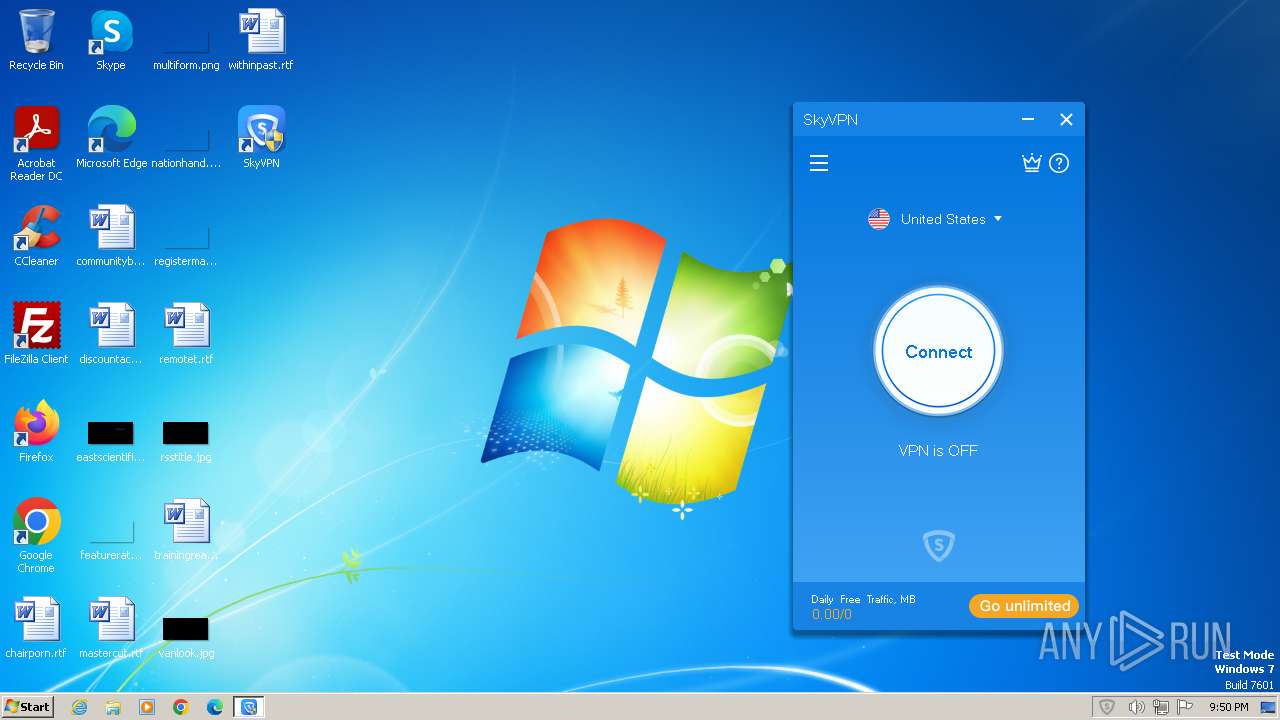Screen dimensions: 1280x720
Task: Select the featurerat... desktop file
Action: 111,540
